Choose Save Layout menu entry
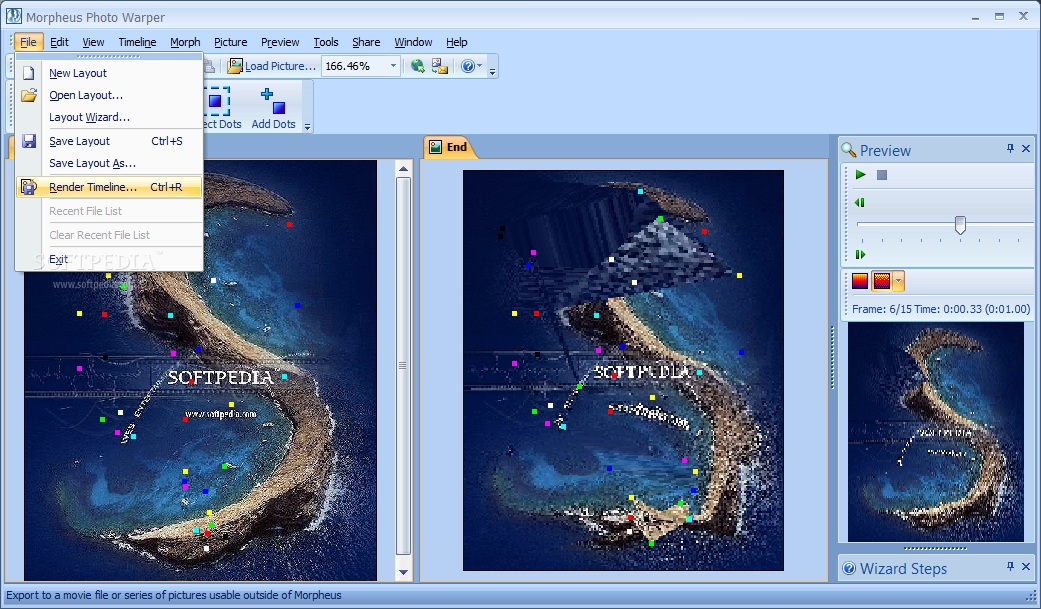Image resolution: width=1041 pixels, height=609 pixels. click(x=109, y=141)
